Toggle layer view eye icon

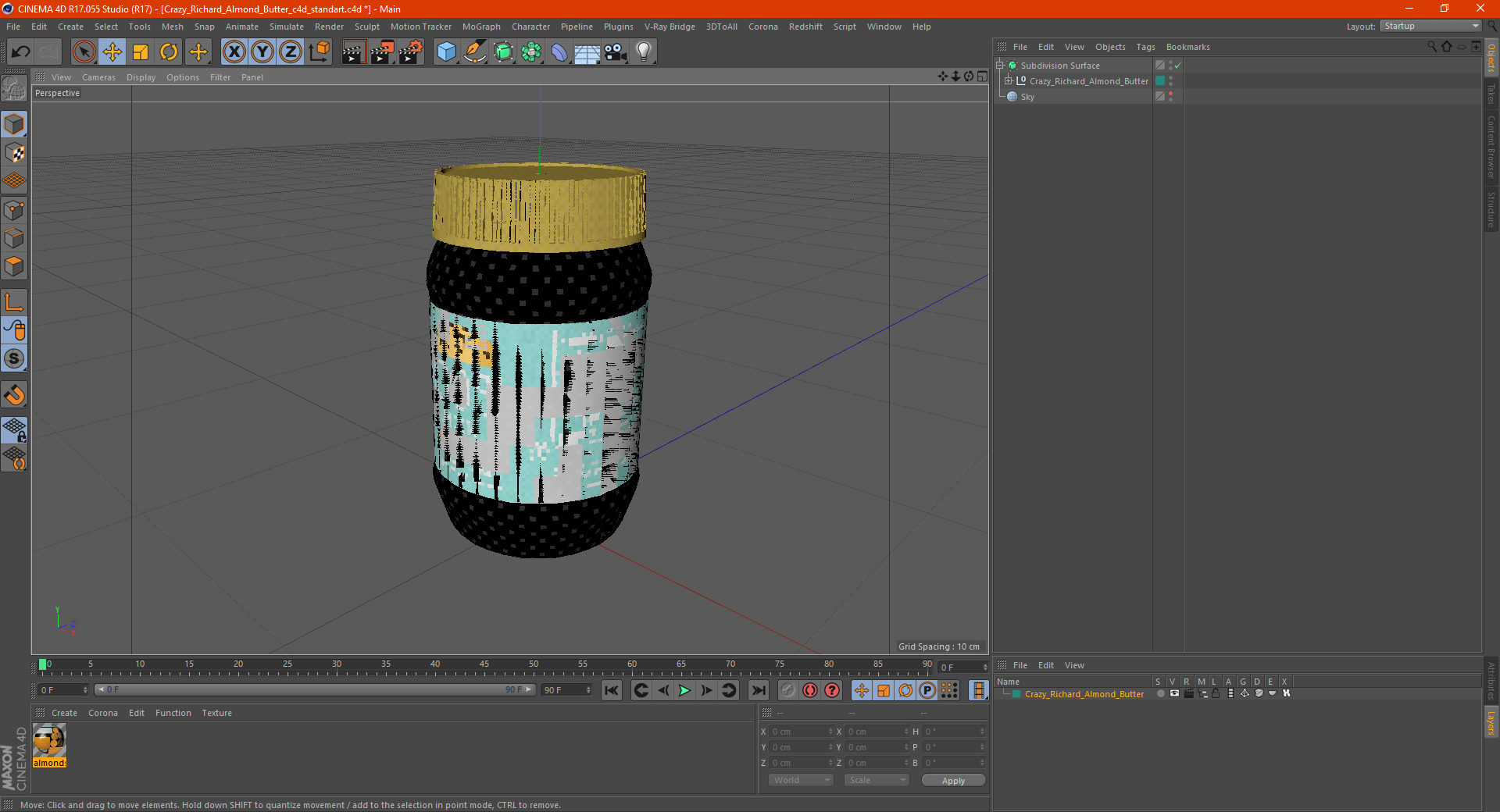point(1174,693)
